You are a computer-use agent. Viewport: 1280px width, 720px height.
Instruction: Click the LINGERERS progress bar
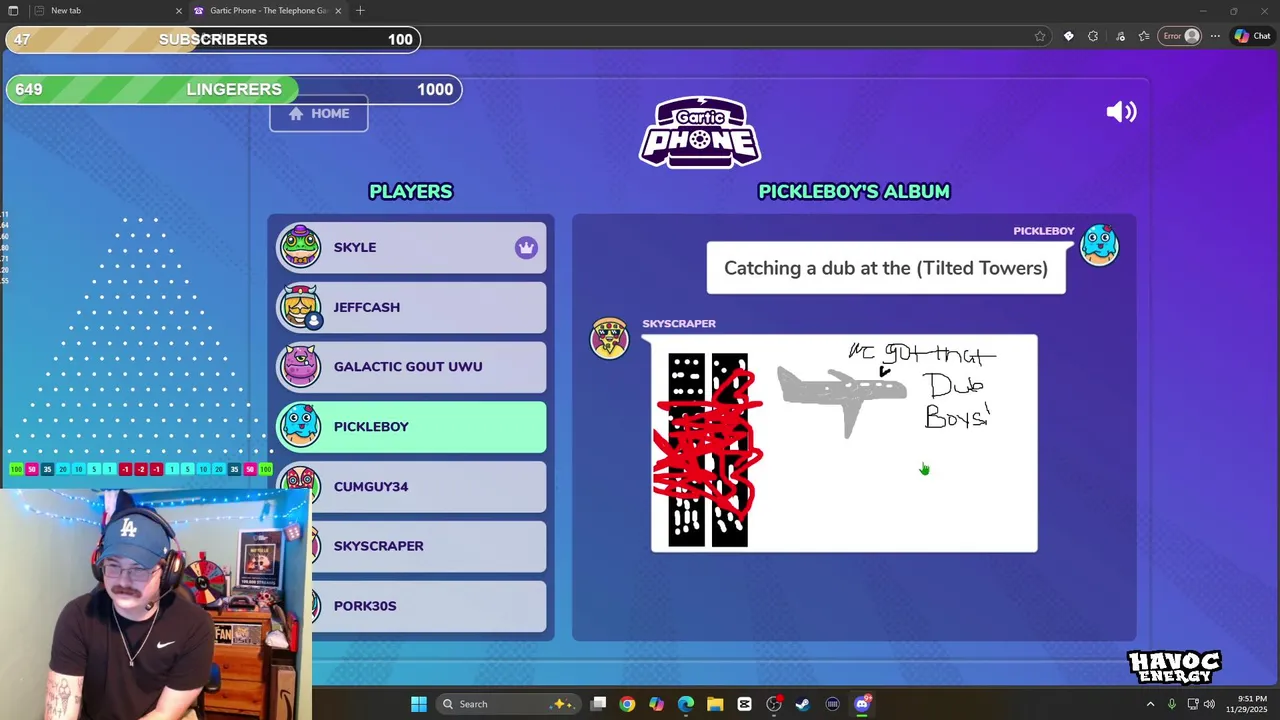click(234, 89)
